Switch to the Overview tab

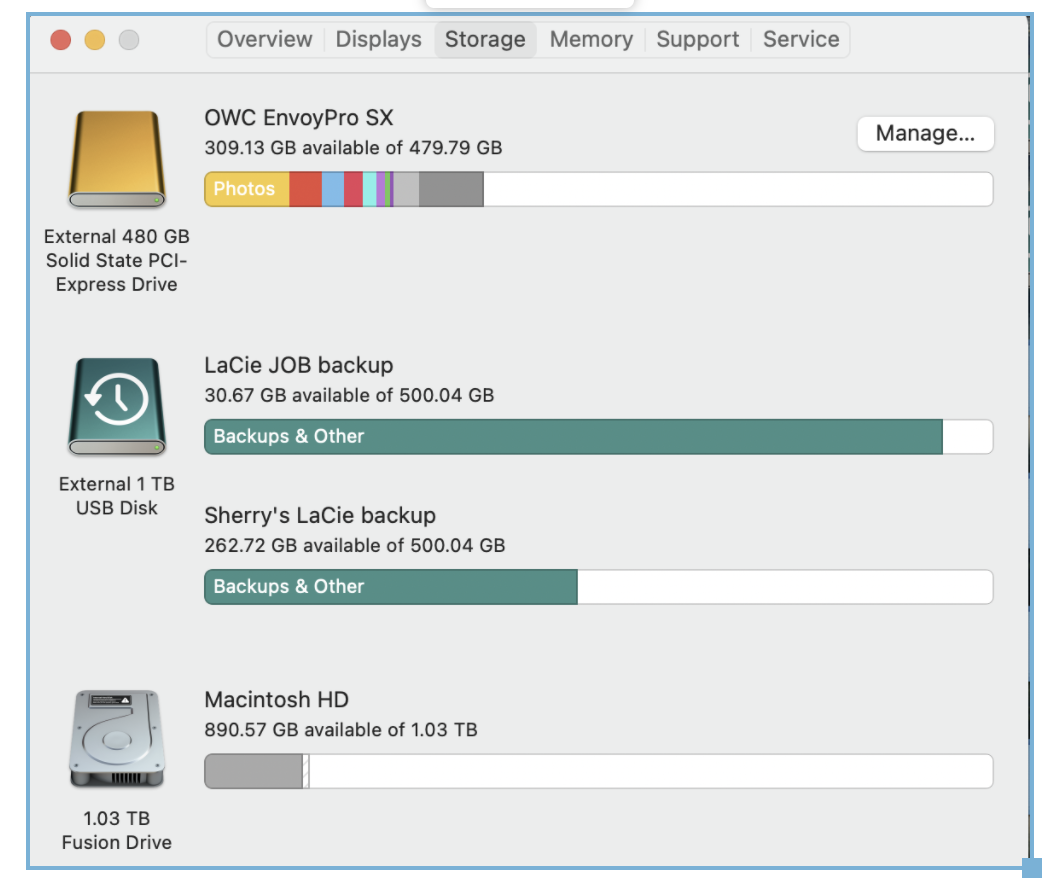click(265, 40)
